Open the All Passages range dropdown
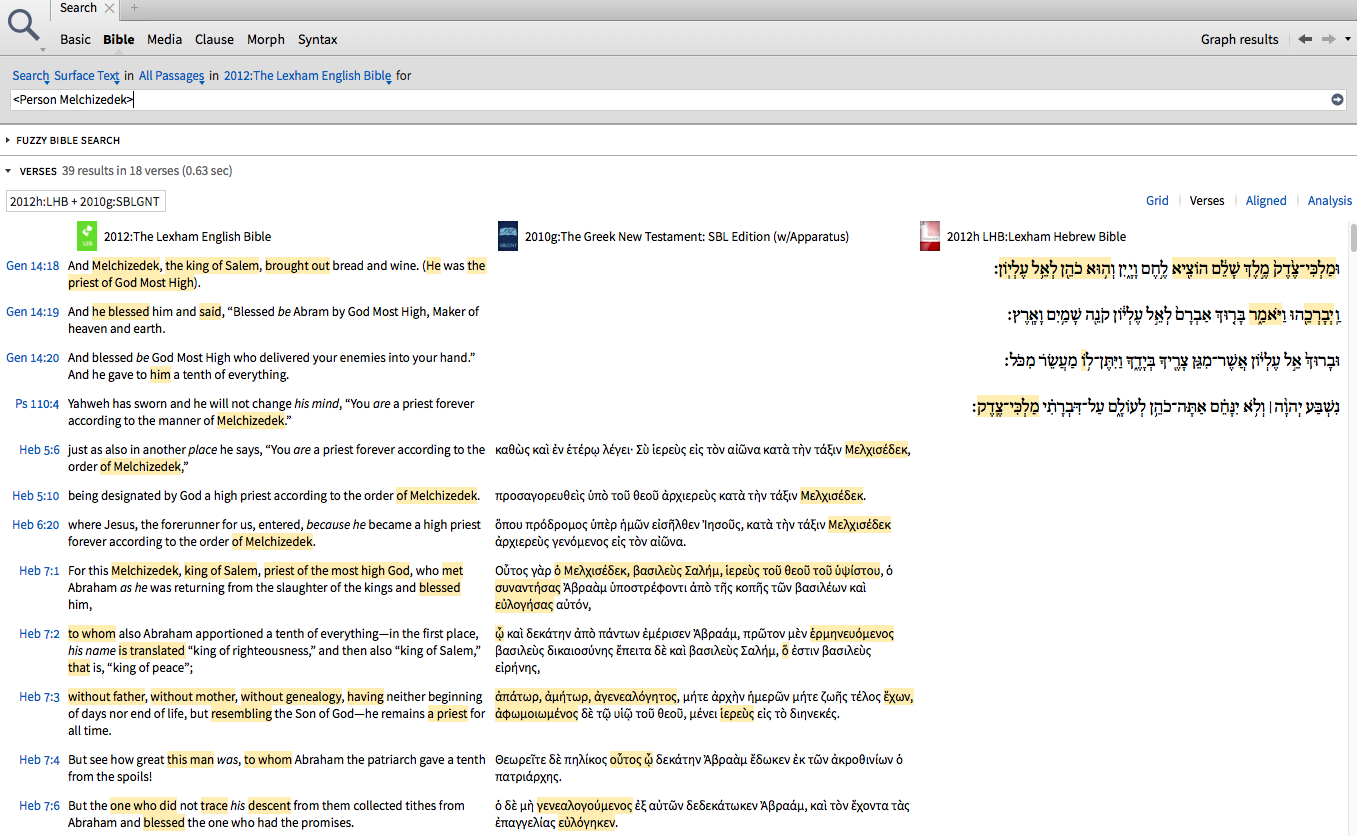Viewport: 1357px width, 836px height. click(171, 75)
